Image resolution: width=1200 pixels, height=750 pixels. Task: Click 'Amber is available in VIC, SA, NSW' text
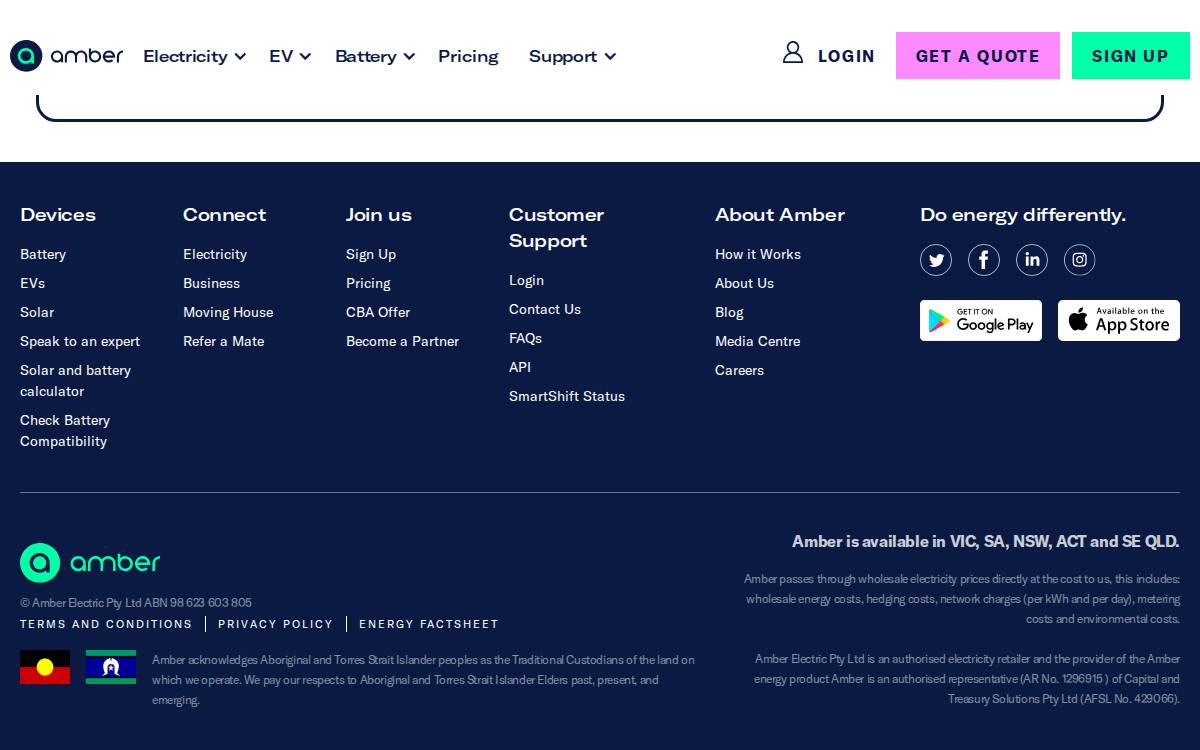986,541
